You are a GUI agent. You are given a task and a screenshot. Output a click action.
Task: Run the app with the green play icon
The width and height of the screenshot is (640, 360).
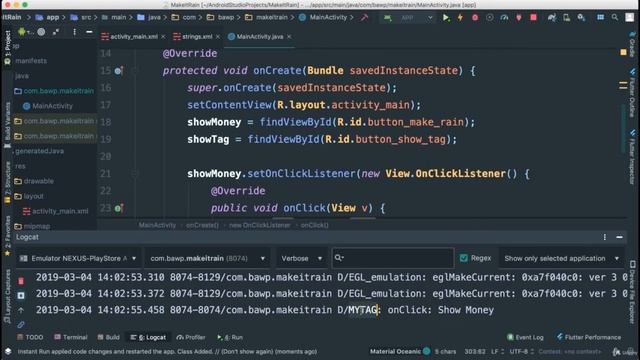pyautogui.click(x=446, y=18)
